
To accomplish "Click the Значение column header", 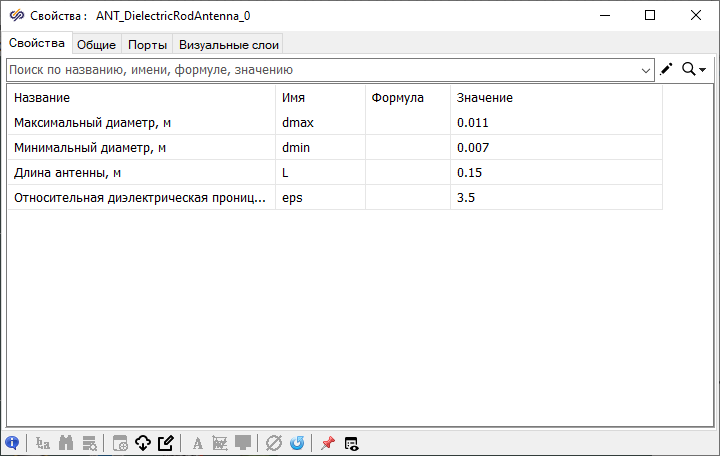I will 555,98.
